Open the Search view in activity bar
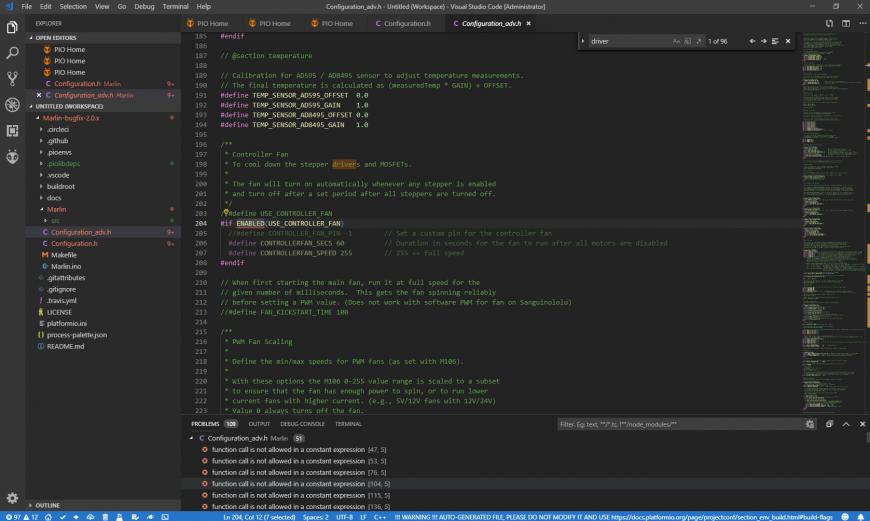 12,53
